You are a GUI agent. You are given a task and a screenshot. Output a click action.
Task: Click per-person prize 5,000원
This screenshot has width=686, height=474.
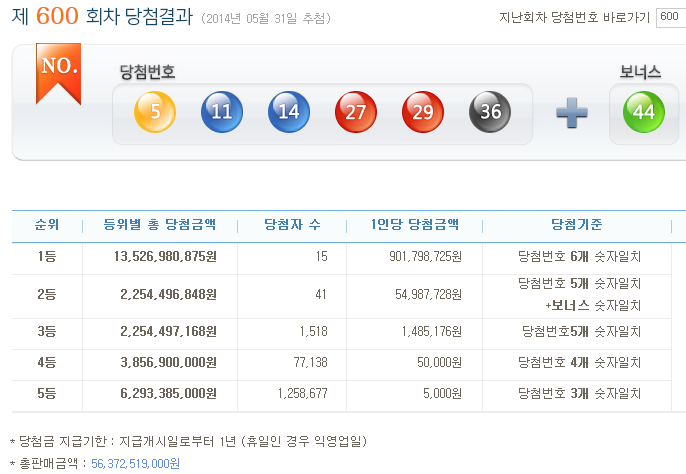(x=443, y=393)
